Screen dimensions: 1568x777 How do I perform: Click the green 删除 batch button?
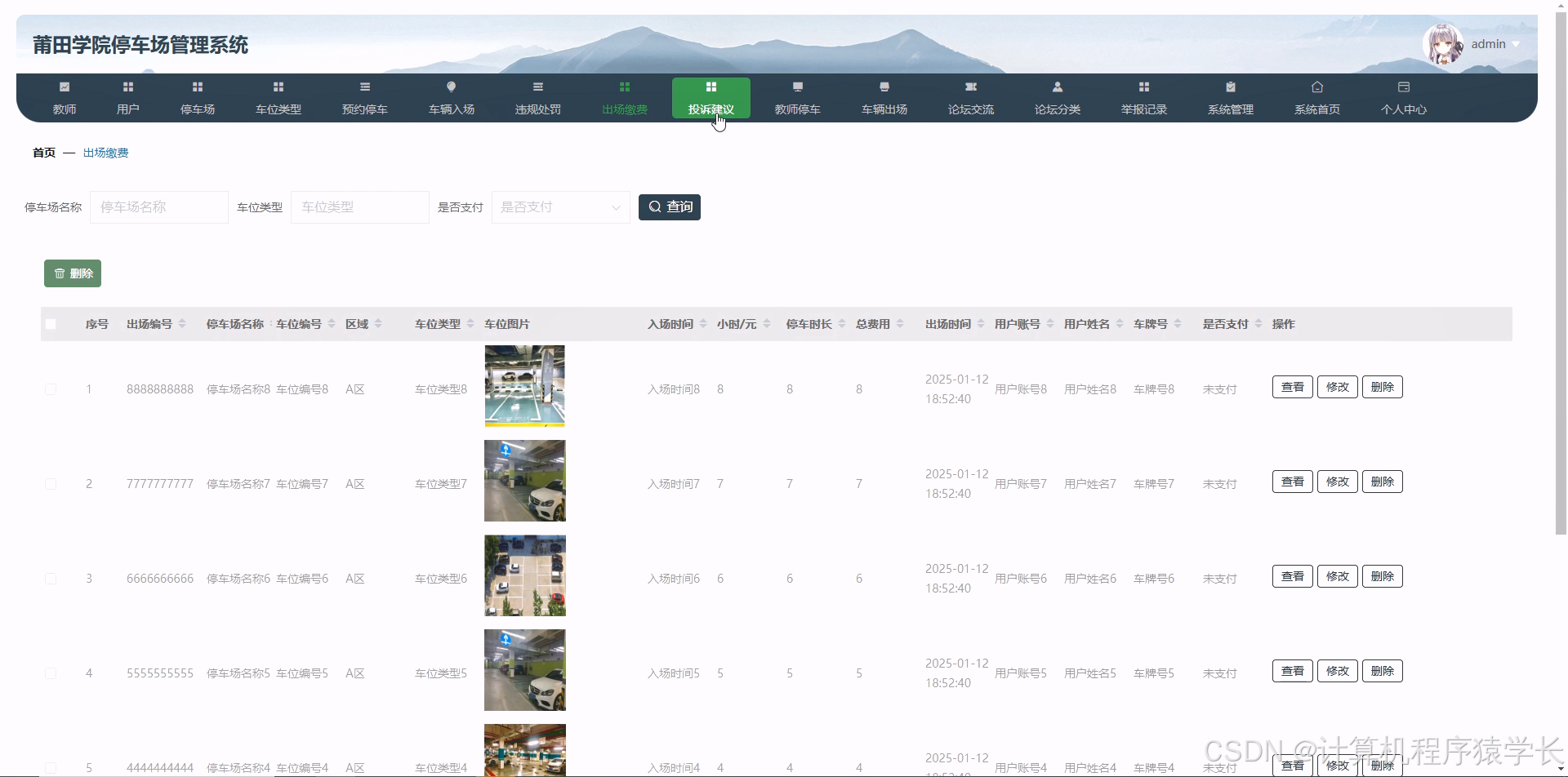pyautogui.click(x=73, y=273)
